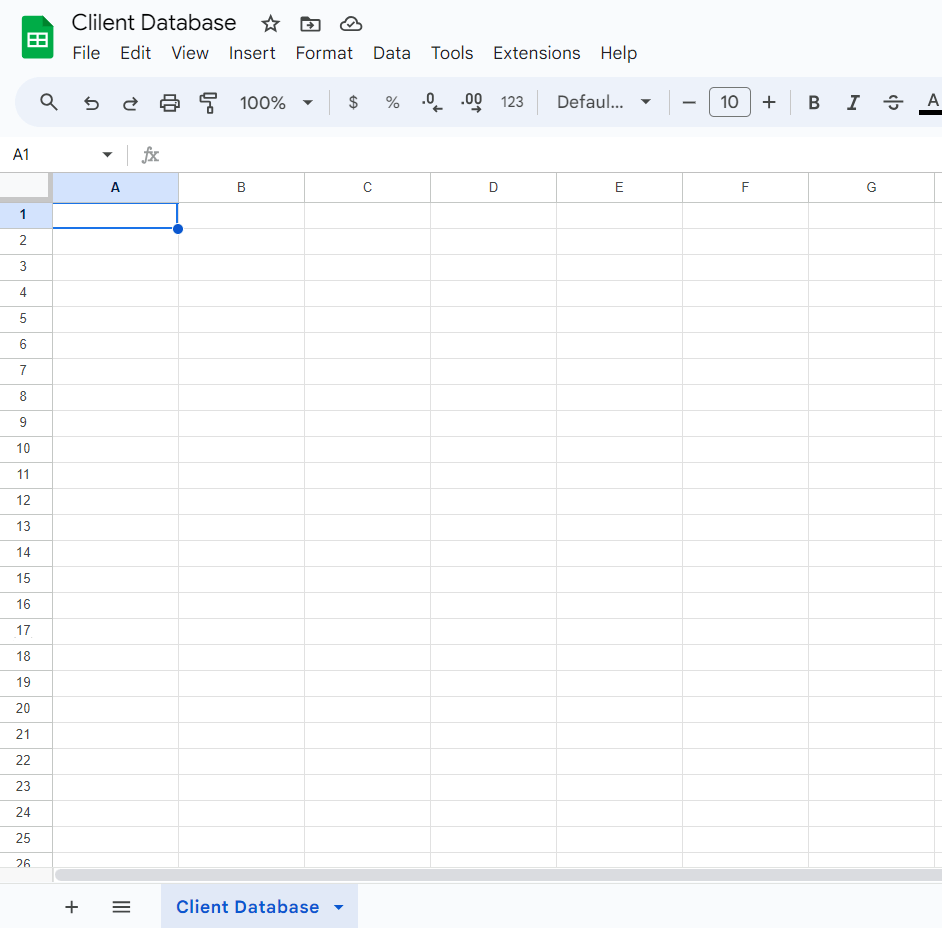Show the all sheets list
The image size is (942, 928).
[121, 907]
